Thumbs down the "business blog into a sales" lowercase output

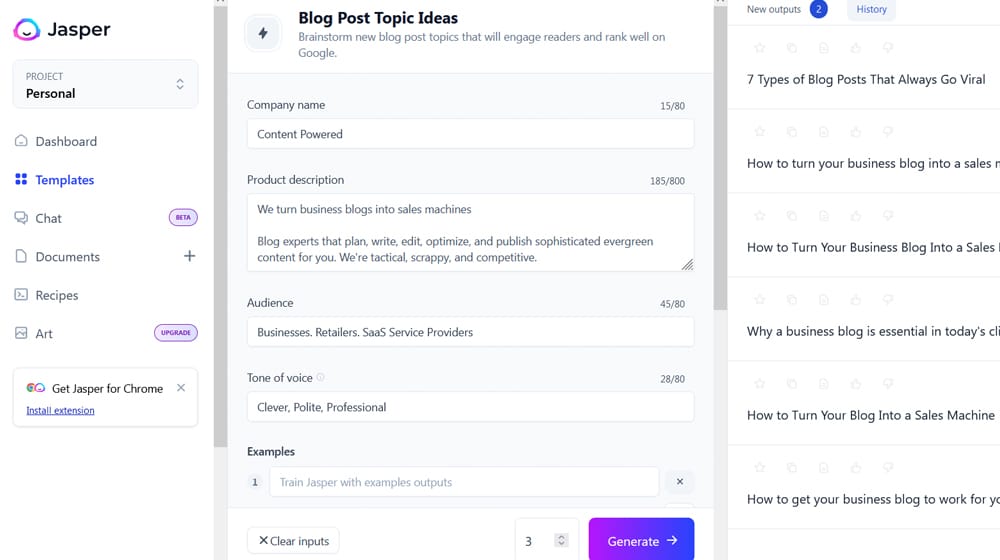(x=888, y=132)
